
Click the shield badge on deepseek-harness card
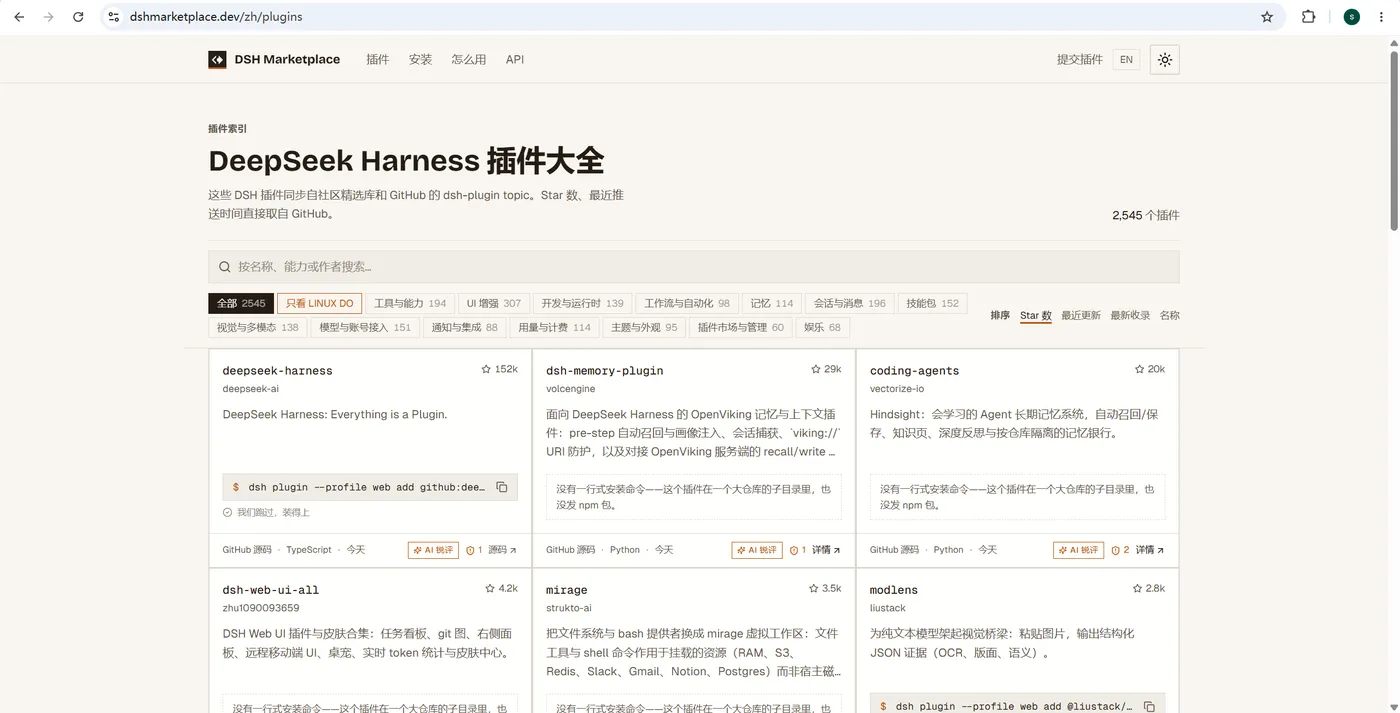click(474, 550)
